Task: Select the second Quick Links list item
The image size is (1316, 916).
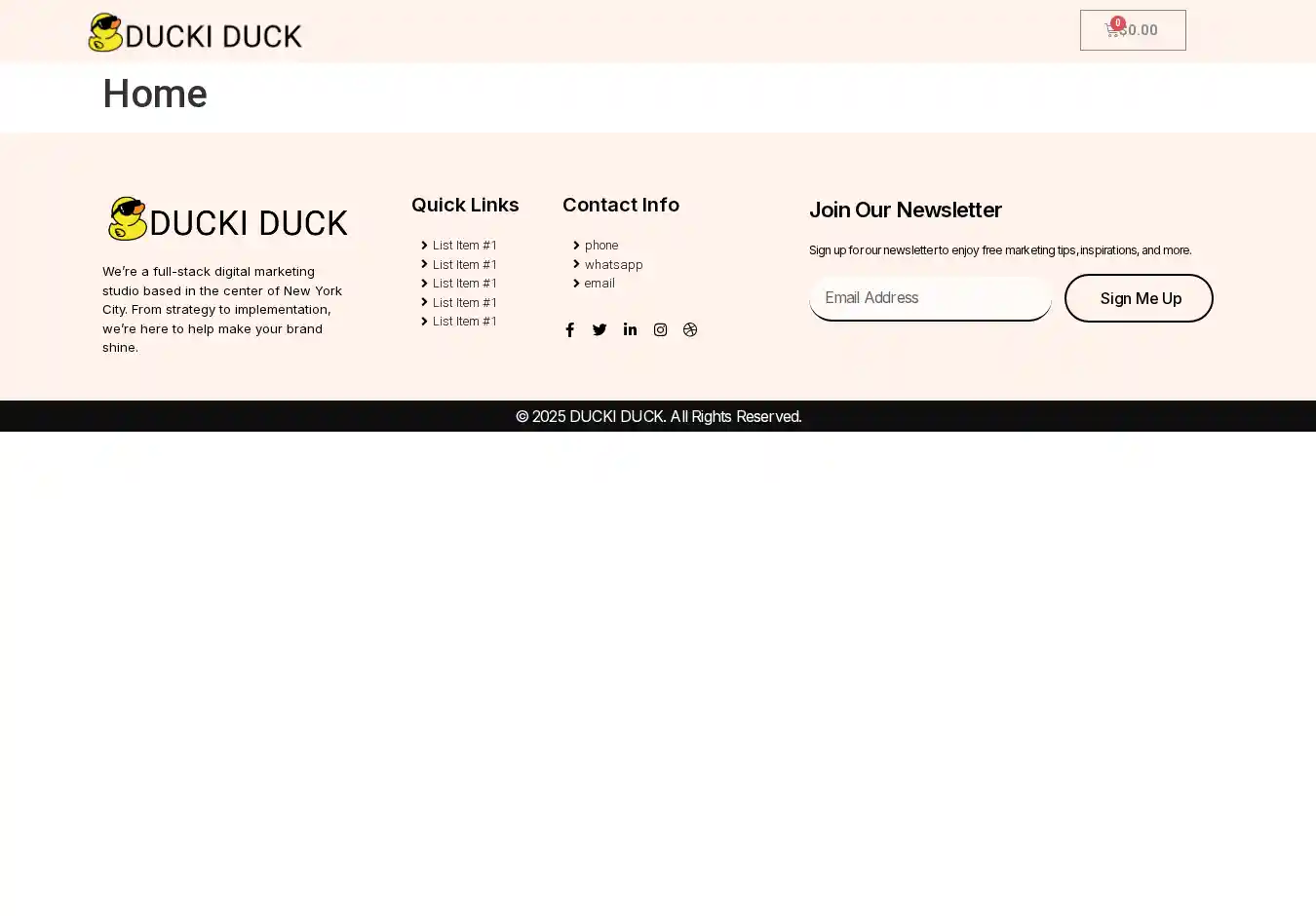Action: (464, 265)
